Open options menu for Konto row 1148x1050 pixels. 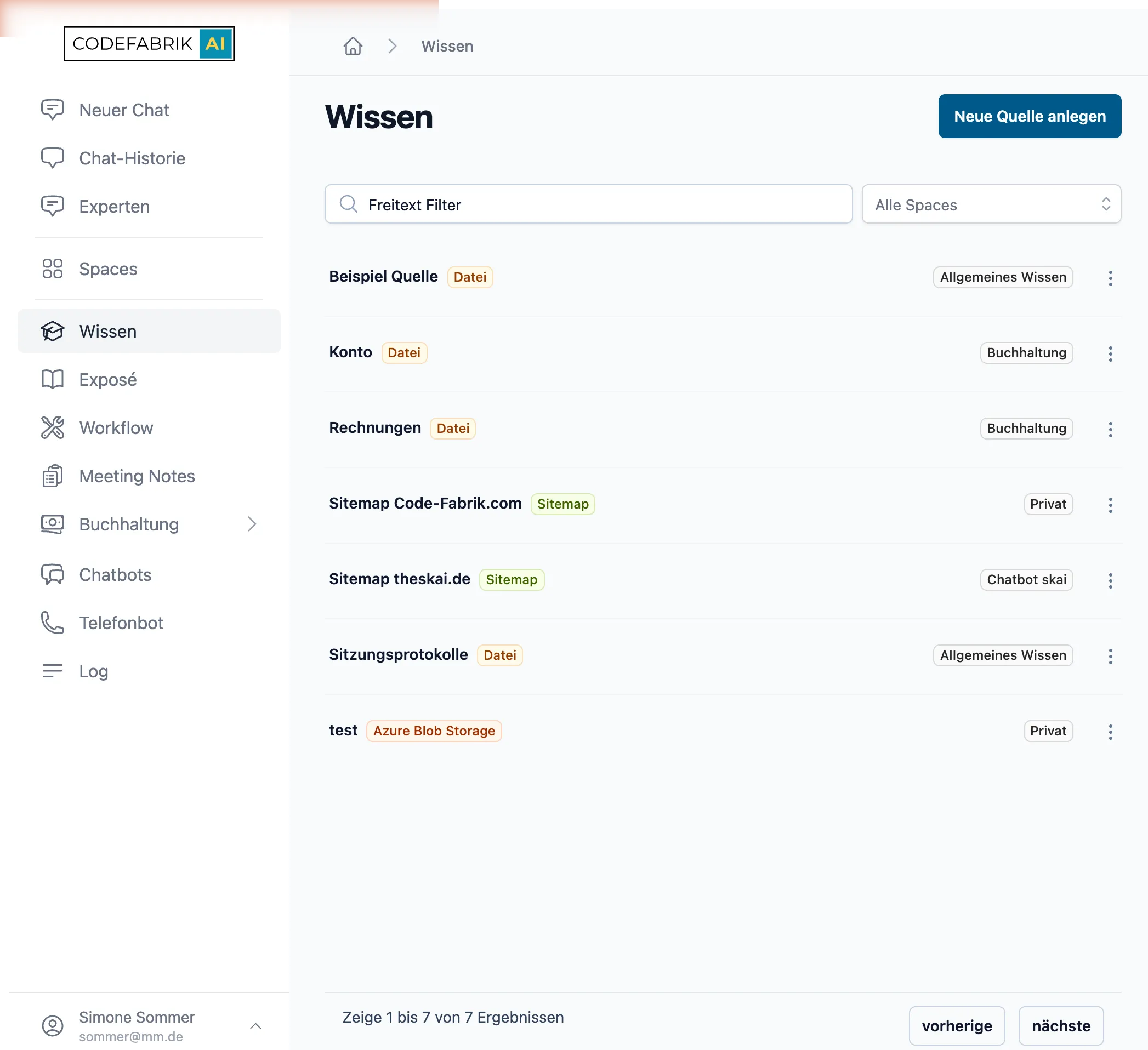pyautogui.click(x=1110, y=353)
